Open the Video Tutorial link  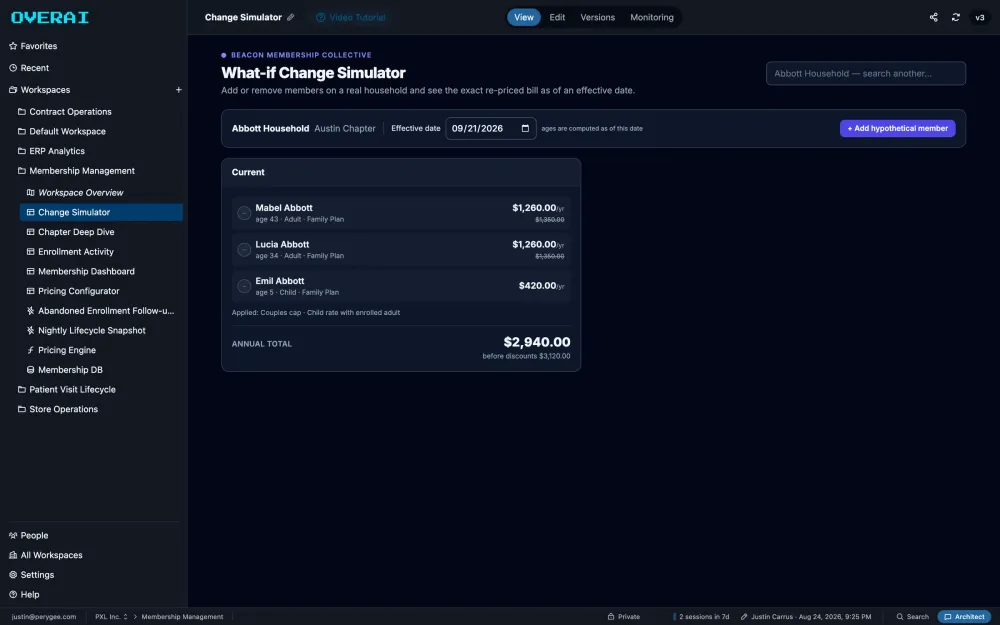[351, 17]
